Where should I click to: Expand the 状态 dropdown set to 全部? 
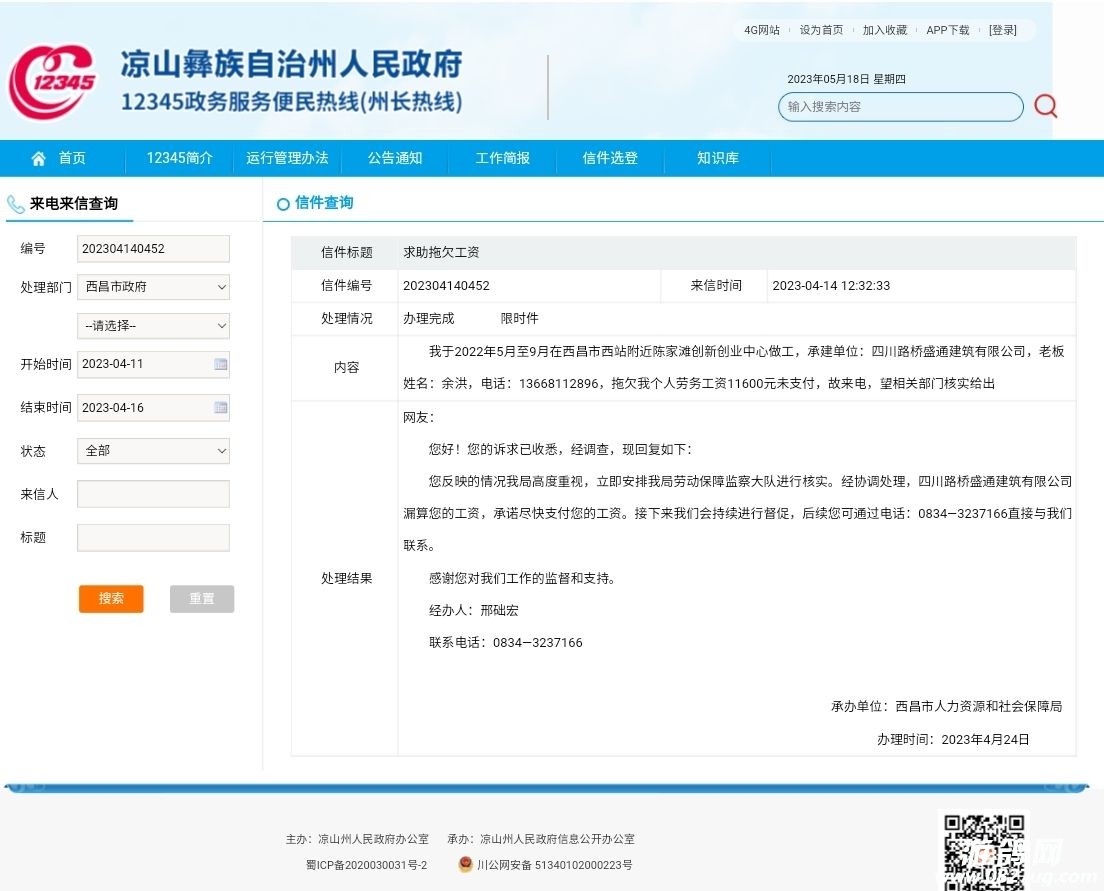tap(153, 451)
